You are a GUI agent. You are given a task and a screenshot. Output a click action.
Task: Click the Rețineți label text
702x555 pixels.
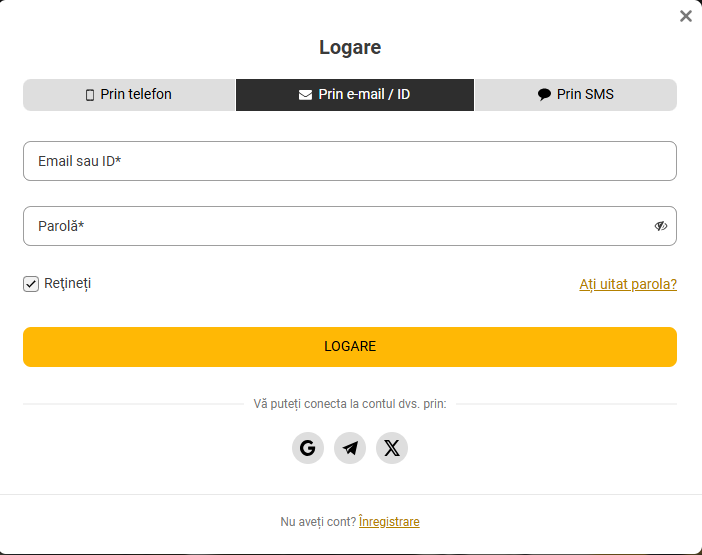pos(68,284)
